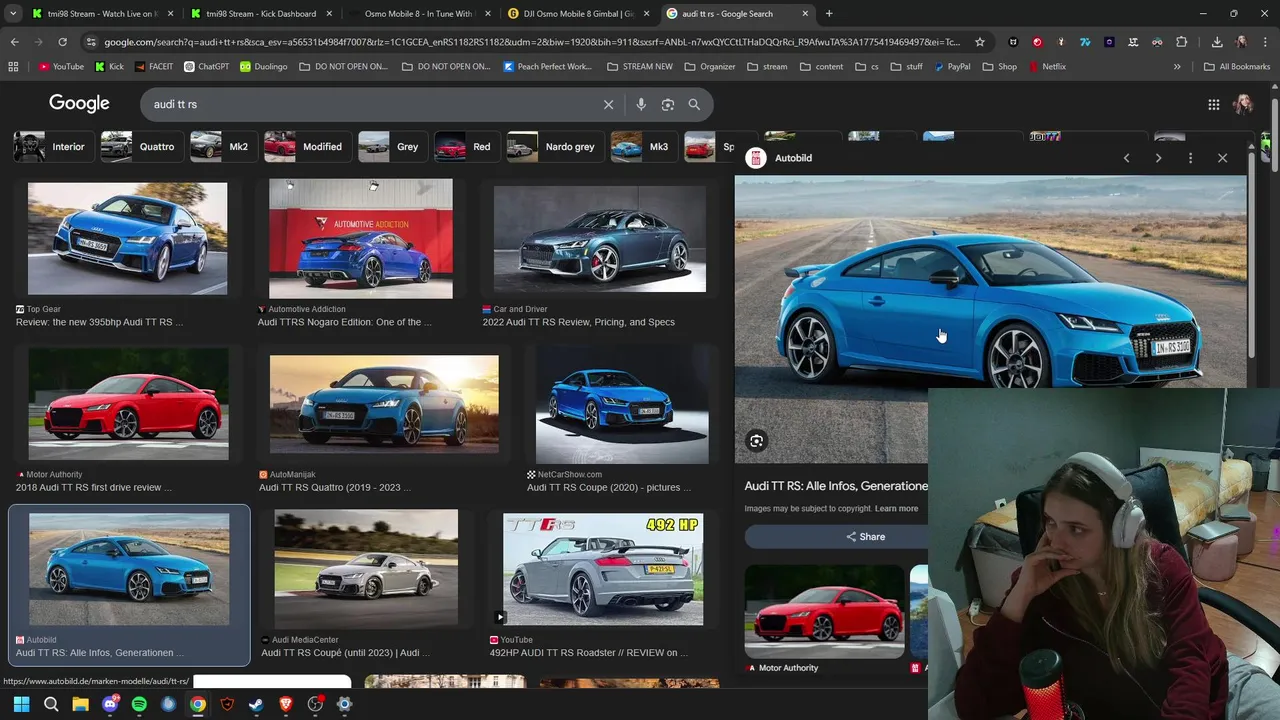The height and width of the screenshot is (720, 1280).
Task: Open the Learn more copyright link
Action: (896, 509)
